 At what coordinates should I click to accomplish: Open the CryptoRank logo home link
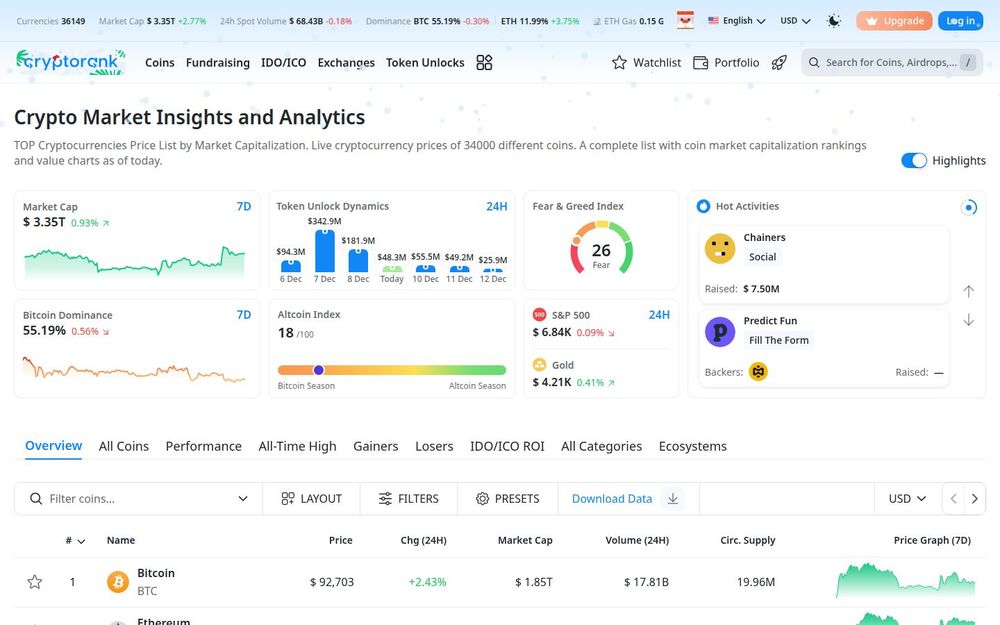(70, 62)
